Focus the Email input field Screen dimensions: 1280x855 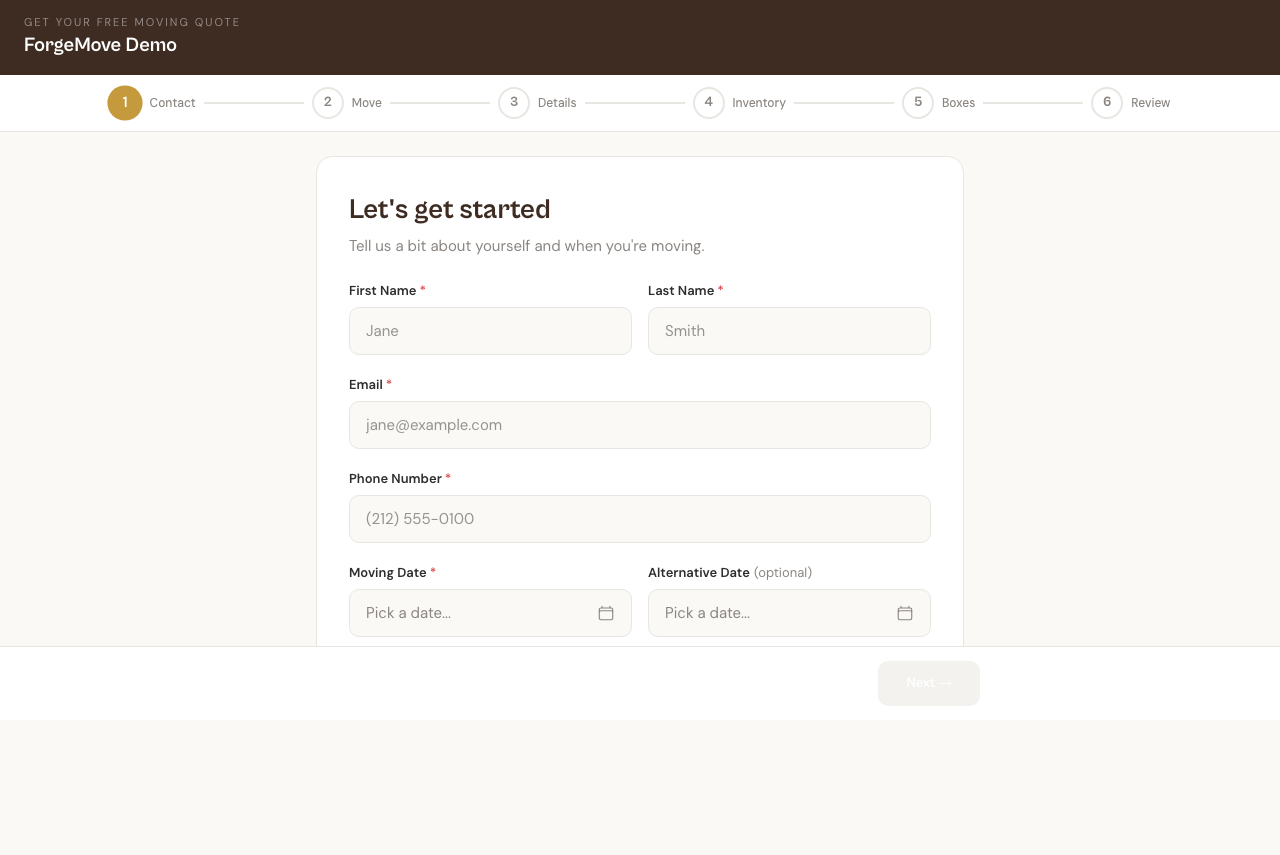(x=640, y=425)
